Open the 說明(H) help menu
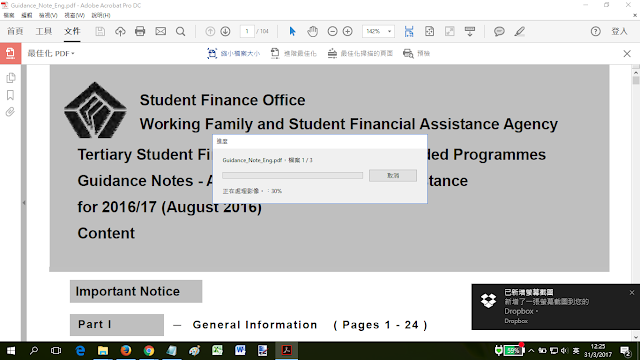This screenshot has height=360, width=640. tap(101, 15)
